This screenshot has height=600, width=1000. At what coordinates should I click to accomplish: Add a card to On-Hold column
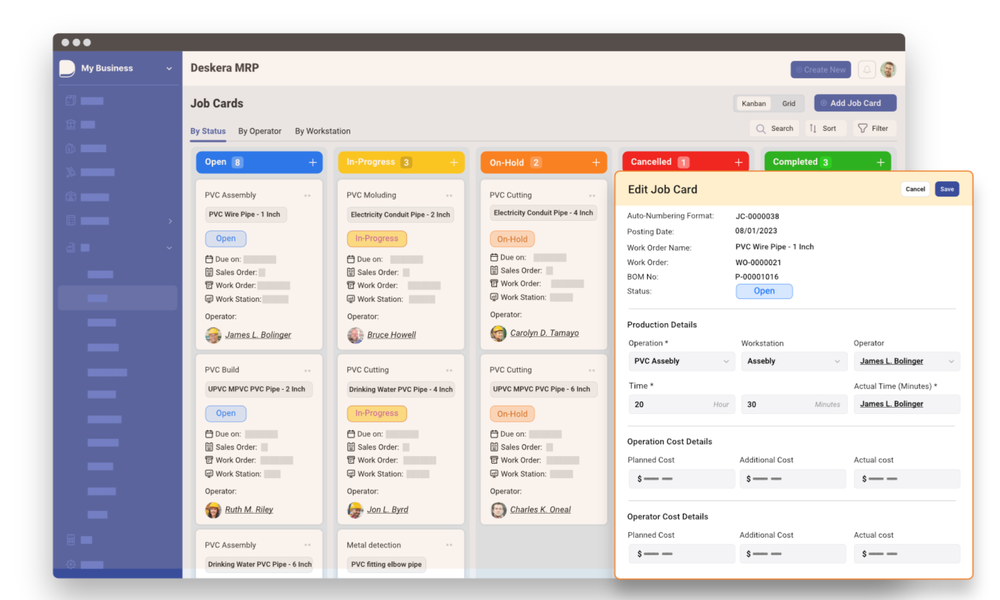[x=596, y=163]
